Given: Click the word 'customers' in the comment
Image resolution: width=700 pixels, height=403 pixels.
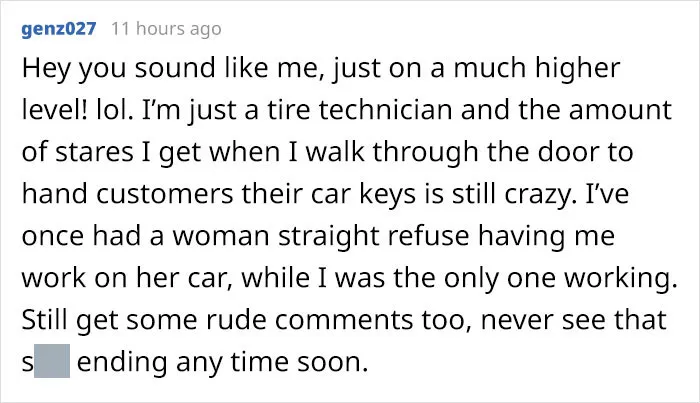Looking at the screenshot, I should pyautogui.click(x=164, y=194).
